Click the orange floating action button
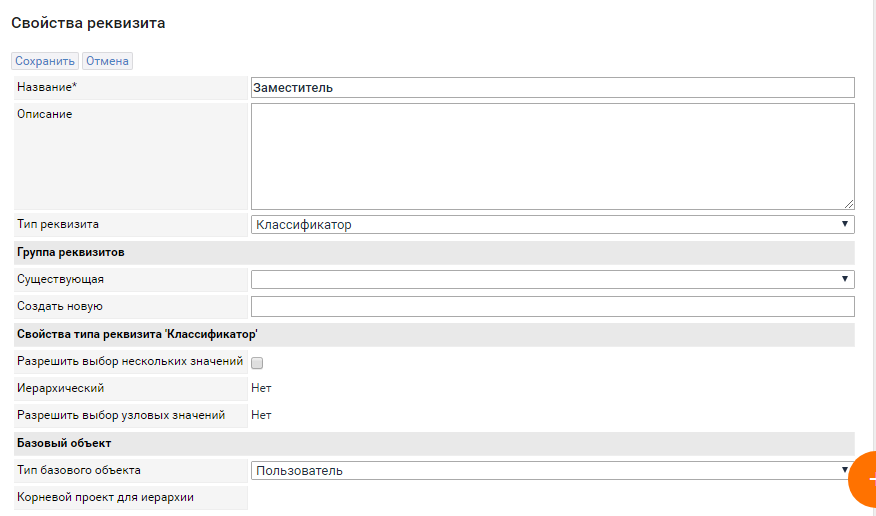The width and height of the screenshot is (876, 516). [864, 481]
